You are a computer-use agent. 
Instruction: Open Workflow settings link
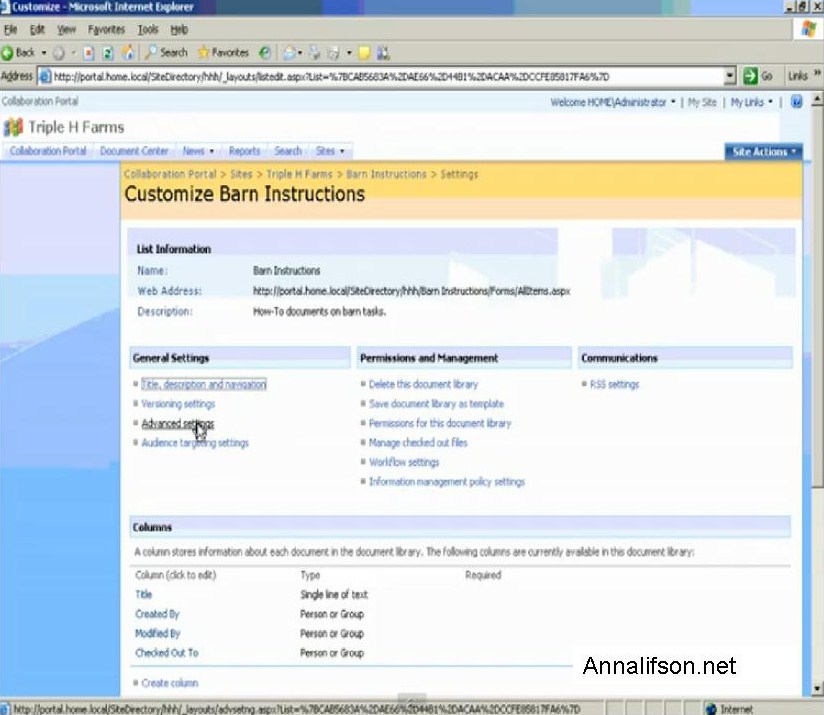coord(404,462)
